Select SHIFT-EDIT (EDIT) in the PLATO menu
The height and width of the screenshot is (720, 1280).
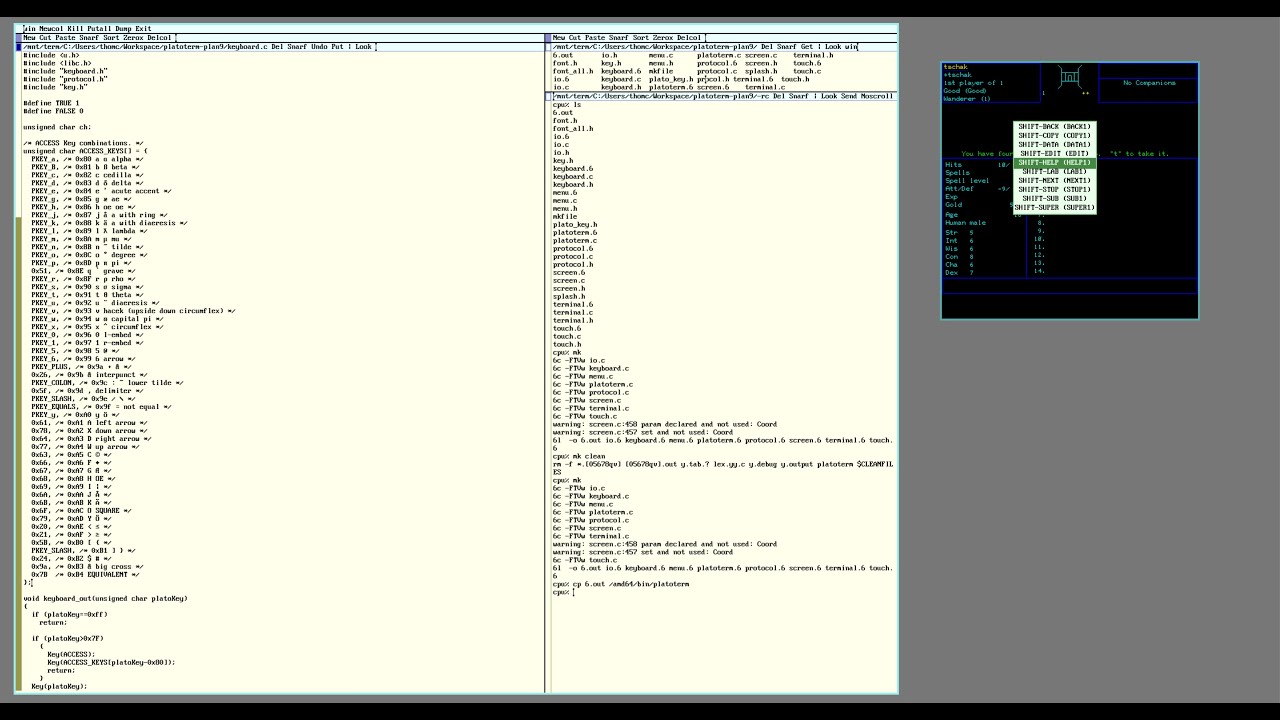[1055, 154]
